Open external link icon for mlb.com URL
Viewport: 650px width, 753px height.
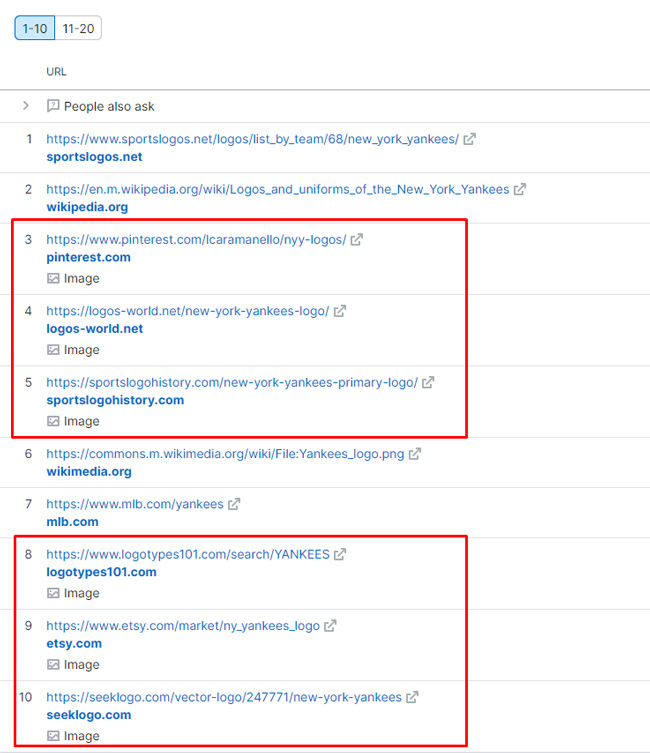point(234,504)
